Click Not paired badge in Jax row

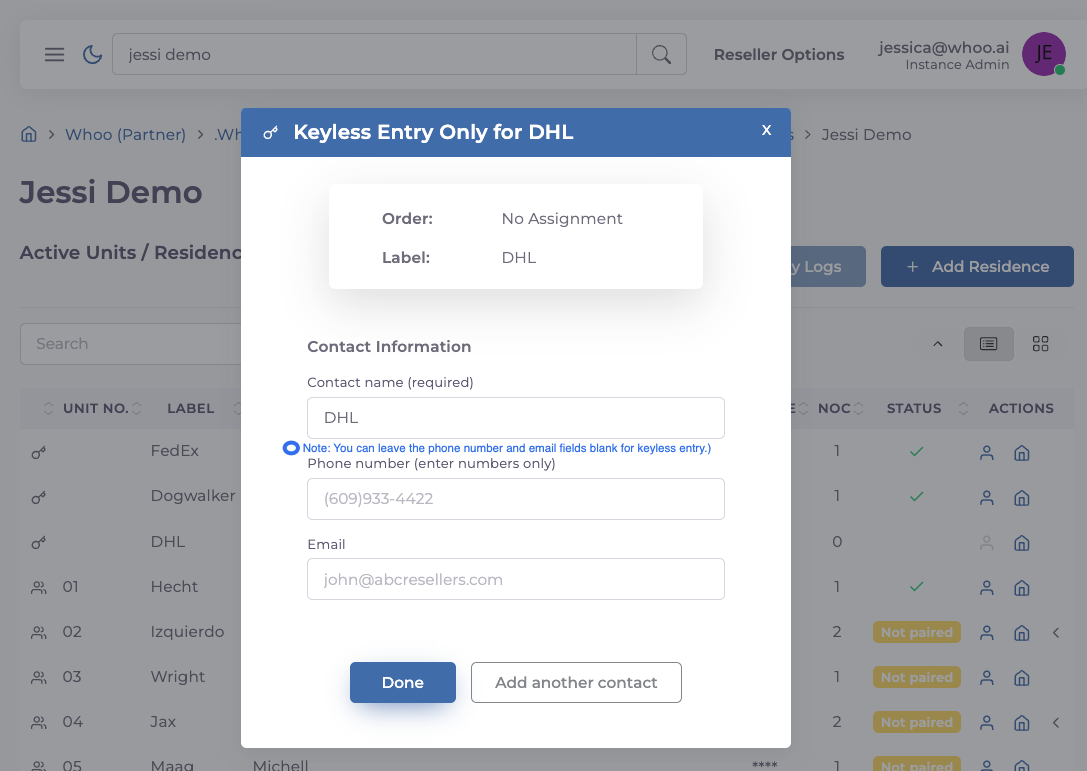(916, 722)
